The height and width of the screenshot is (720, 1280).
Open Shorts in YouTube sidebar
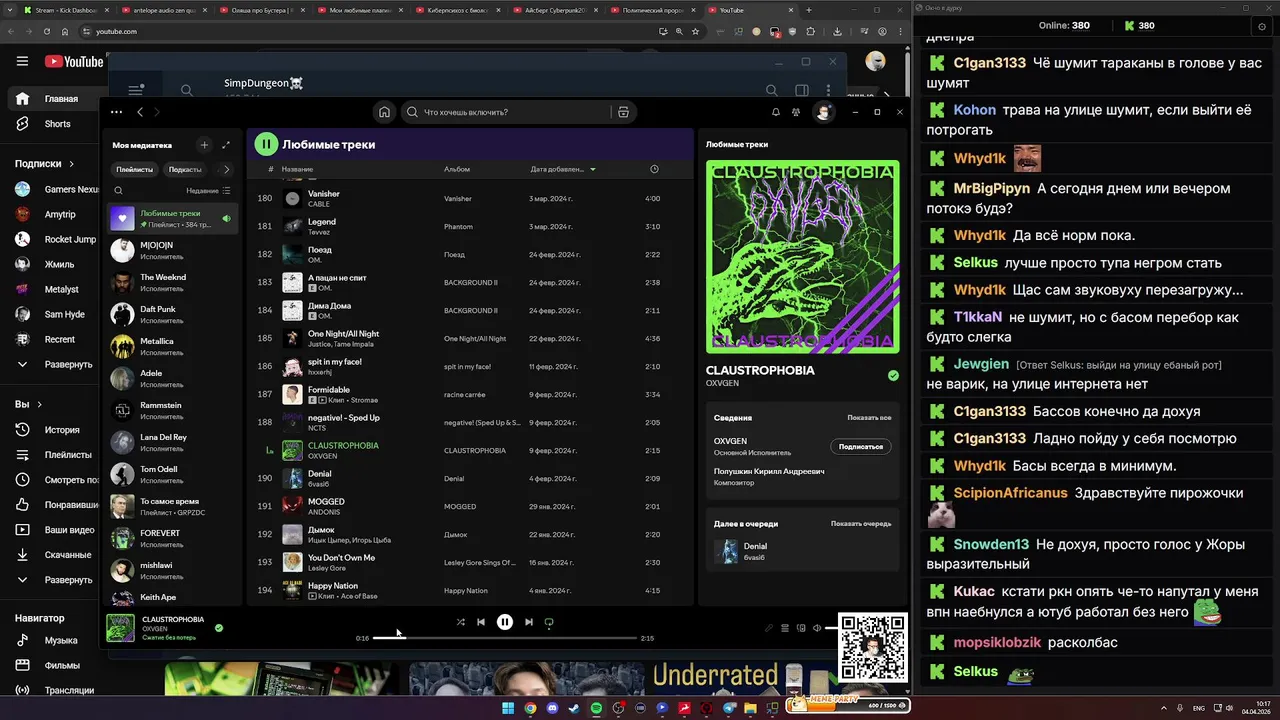50,124
